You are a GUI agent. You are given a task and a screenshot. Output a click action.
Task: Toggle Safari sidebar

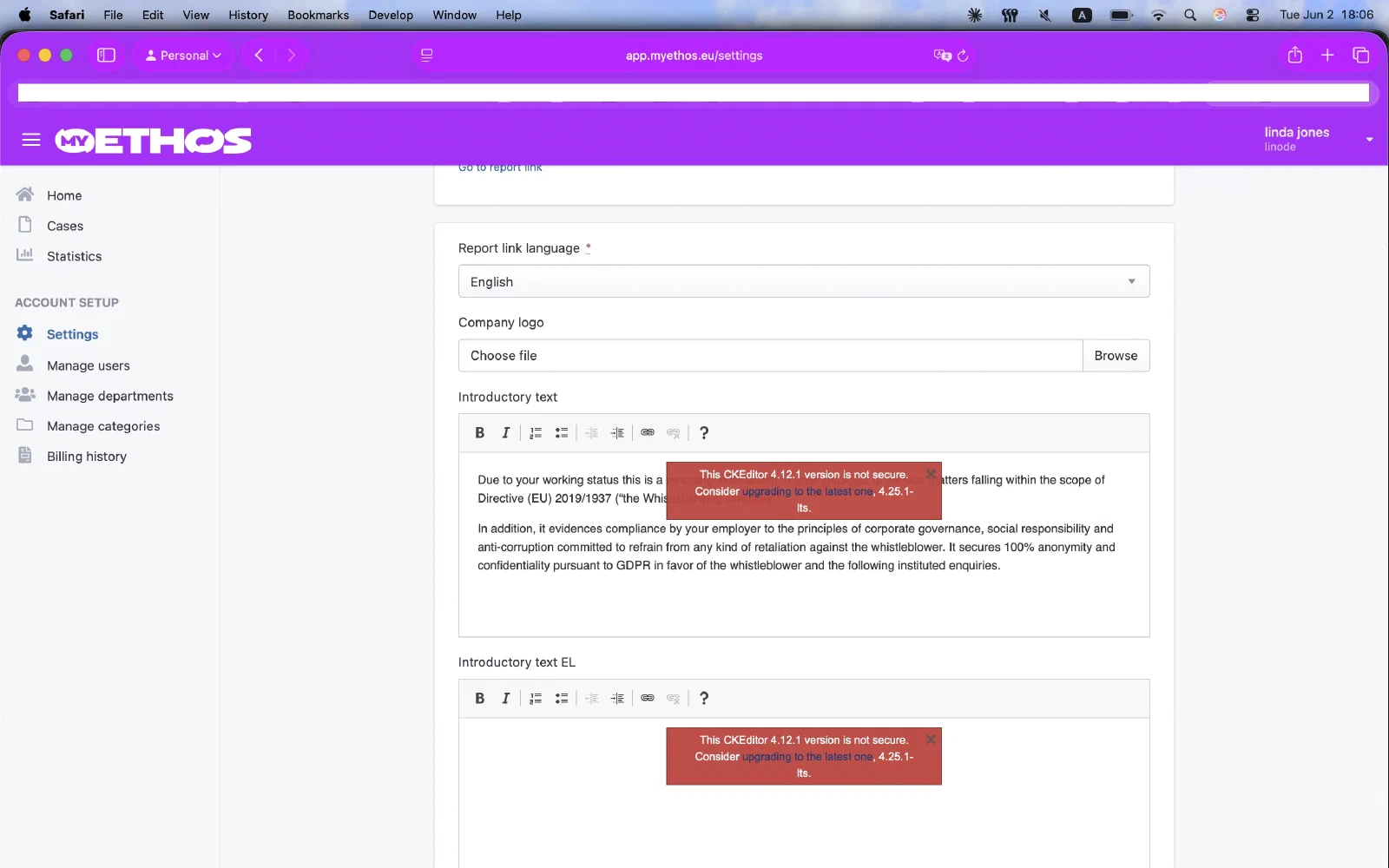tap(106, 56)
